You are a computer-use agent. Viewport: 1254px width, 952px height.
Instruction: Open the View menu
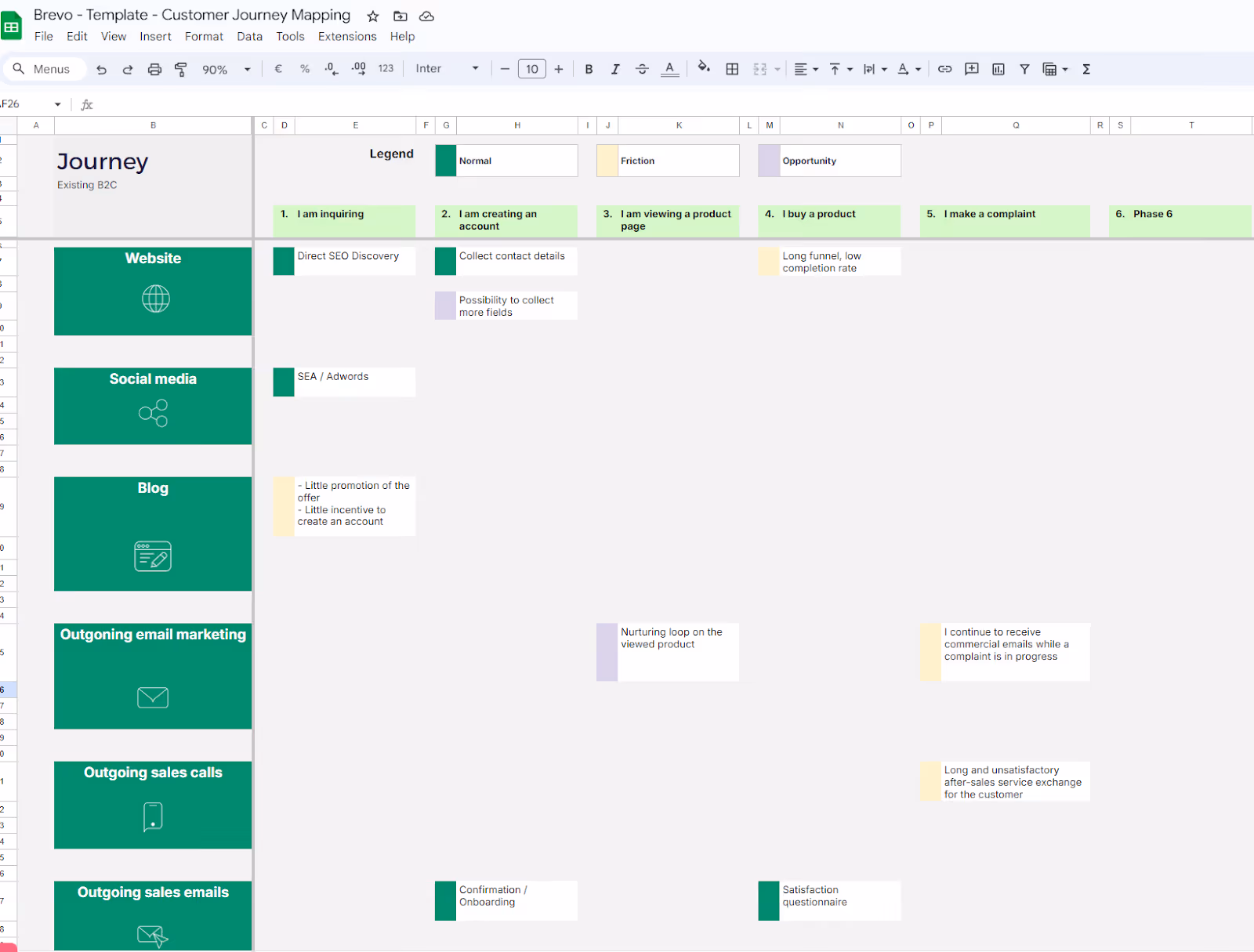[x=114, y=36]
